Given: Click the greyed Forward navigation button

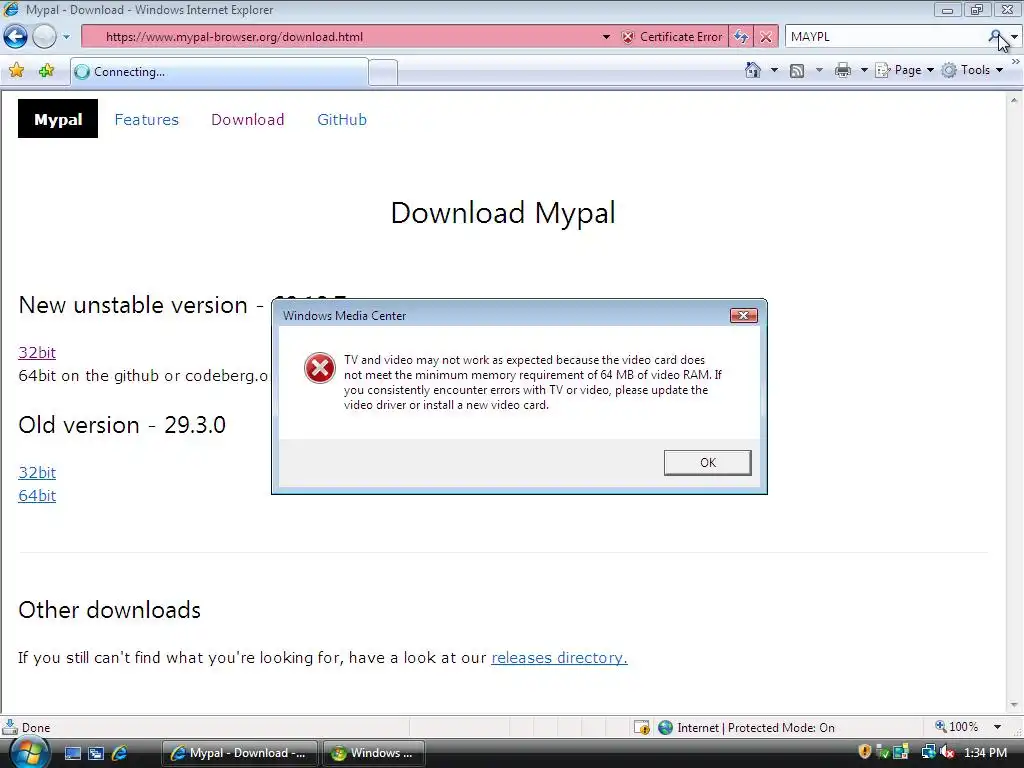Looking at the screenshot, I should 44,37.
